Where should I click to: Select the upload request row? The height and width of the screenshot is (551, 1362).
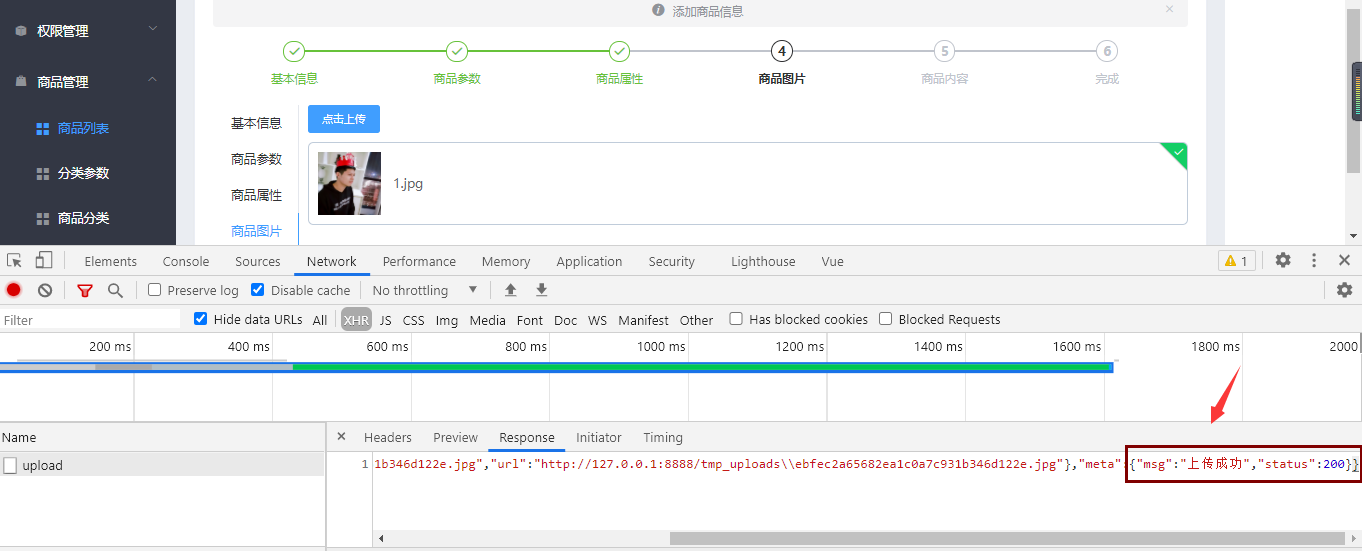point(162,465)
